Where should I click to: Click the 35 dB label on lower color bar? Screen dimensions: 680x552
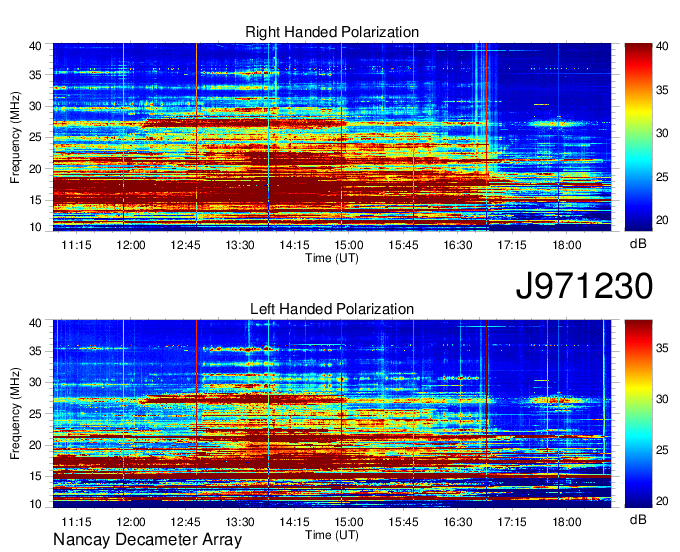click(662, 348)
